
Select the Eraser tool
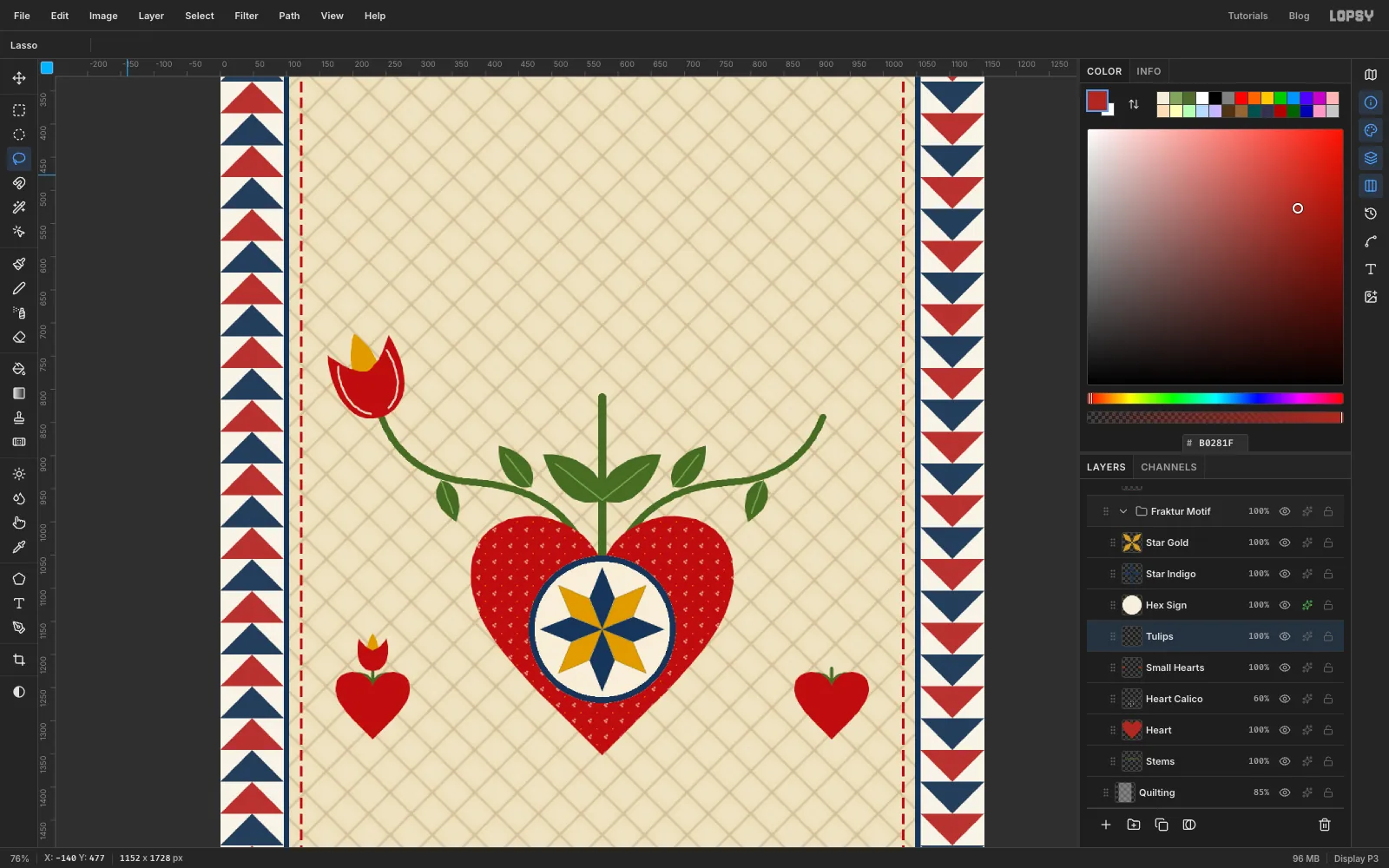click(x=19, y=337)
